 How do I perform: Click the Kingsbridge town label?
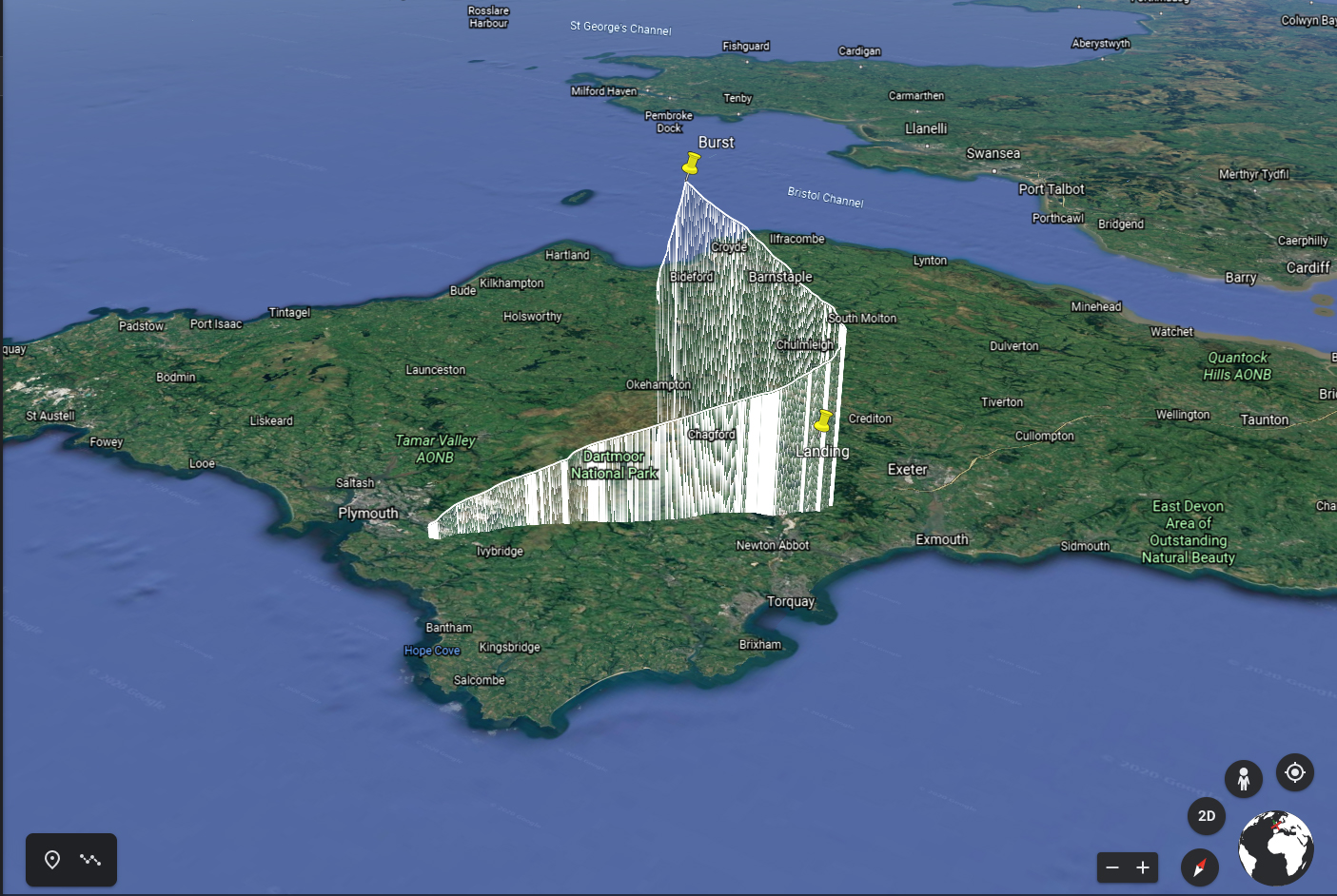(509, 647)
